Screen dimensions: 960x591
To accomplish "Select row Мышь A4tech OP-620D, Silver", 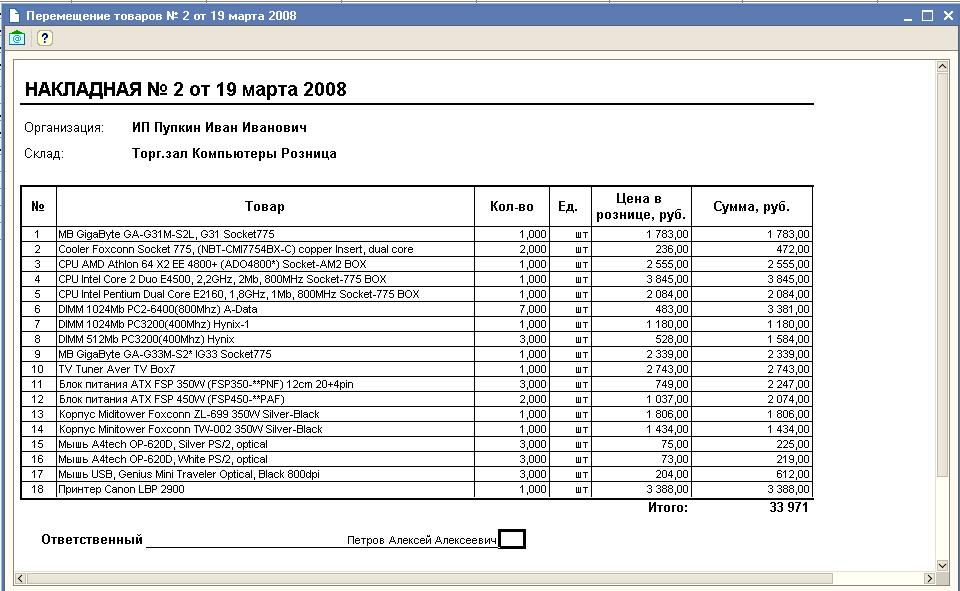I will [416, 444].
